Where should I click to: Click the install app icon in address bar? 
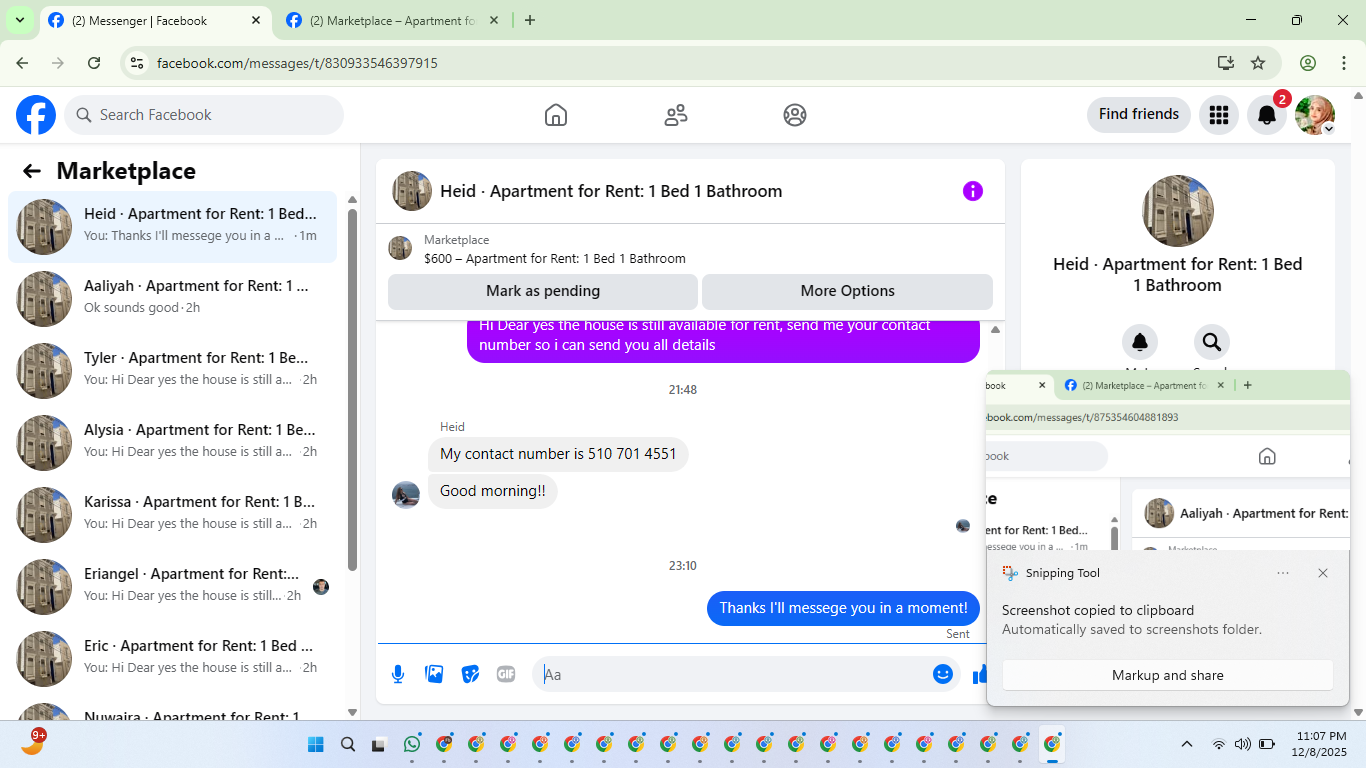click(x=1226, y=63)
